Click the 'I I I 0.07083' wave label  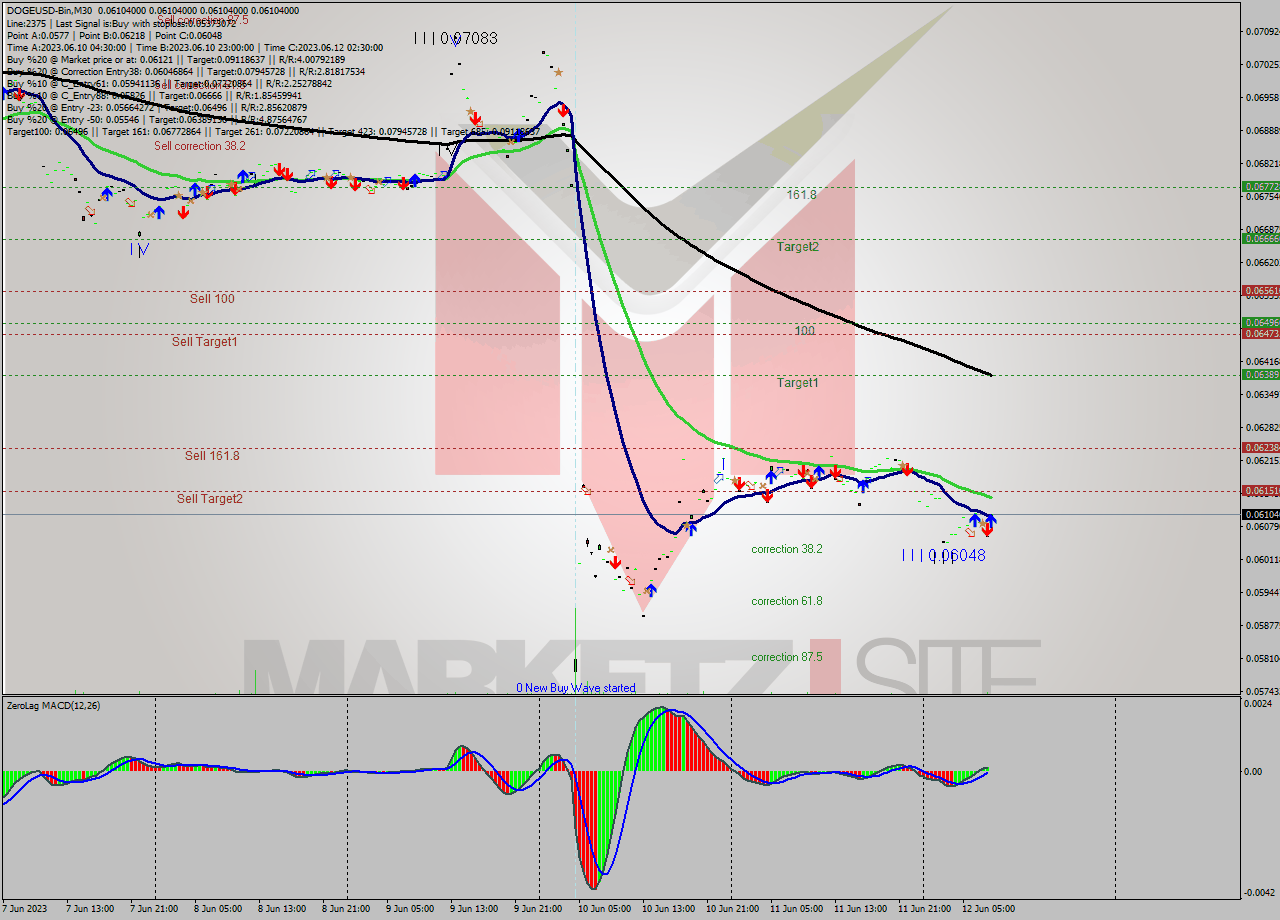456,38
